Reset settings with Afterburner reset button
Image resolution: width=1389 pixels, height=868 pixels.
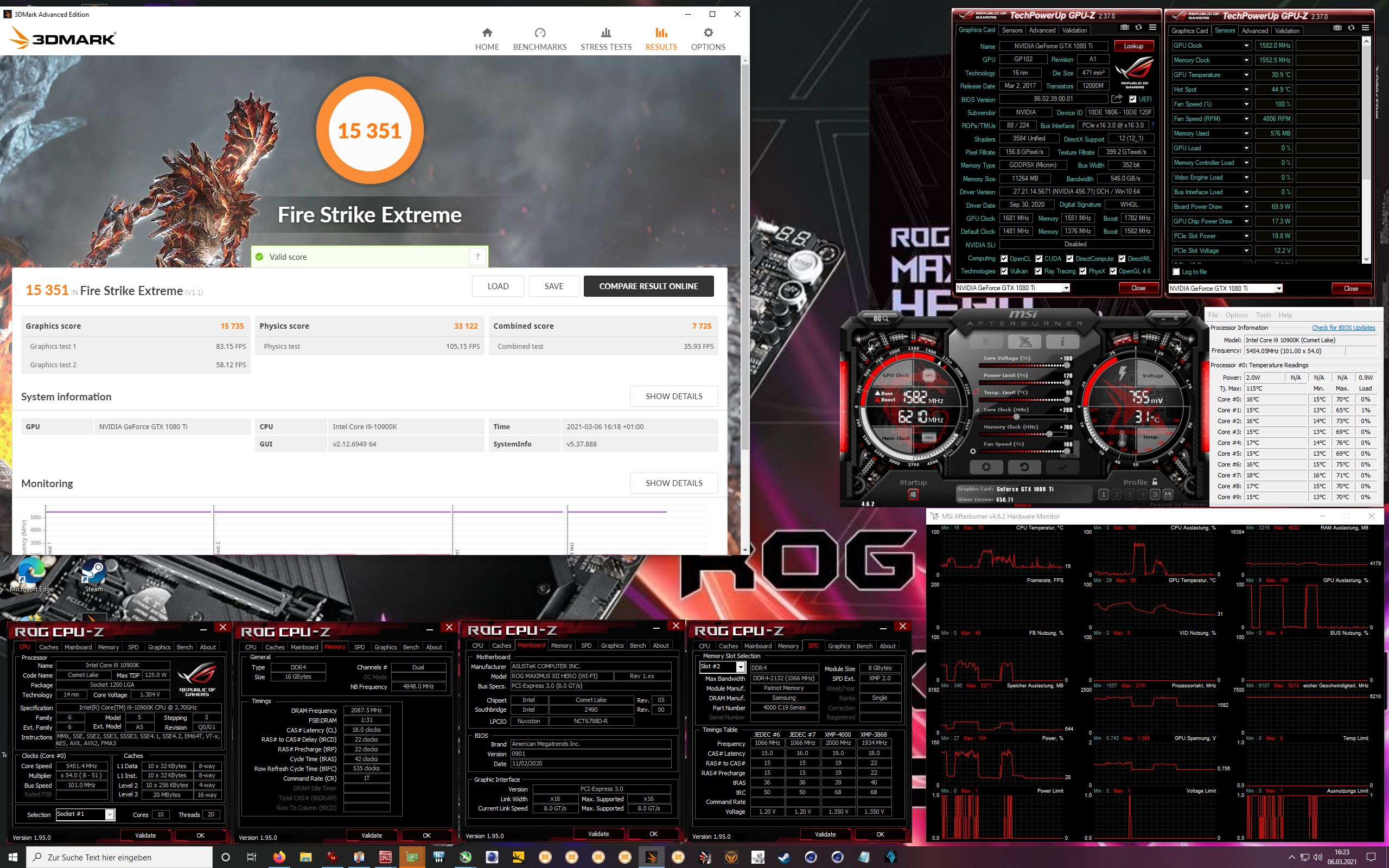[1024, 467]
